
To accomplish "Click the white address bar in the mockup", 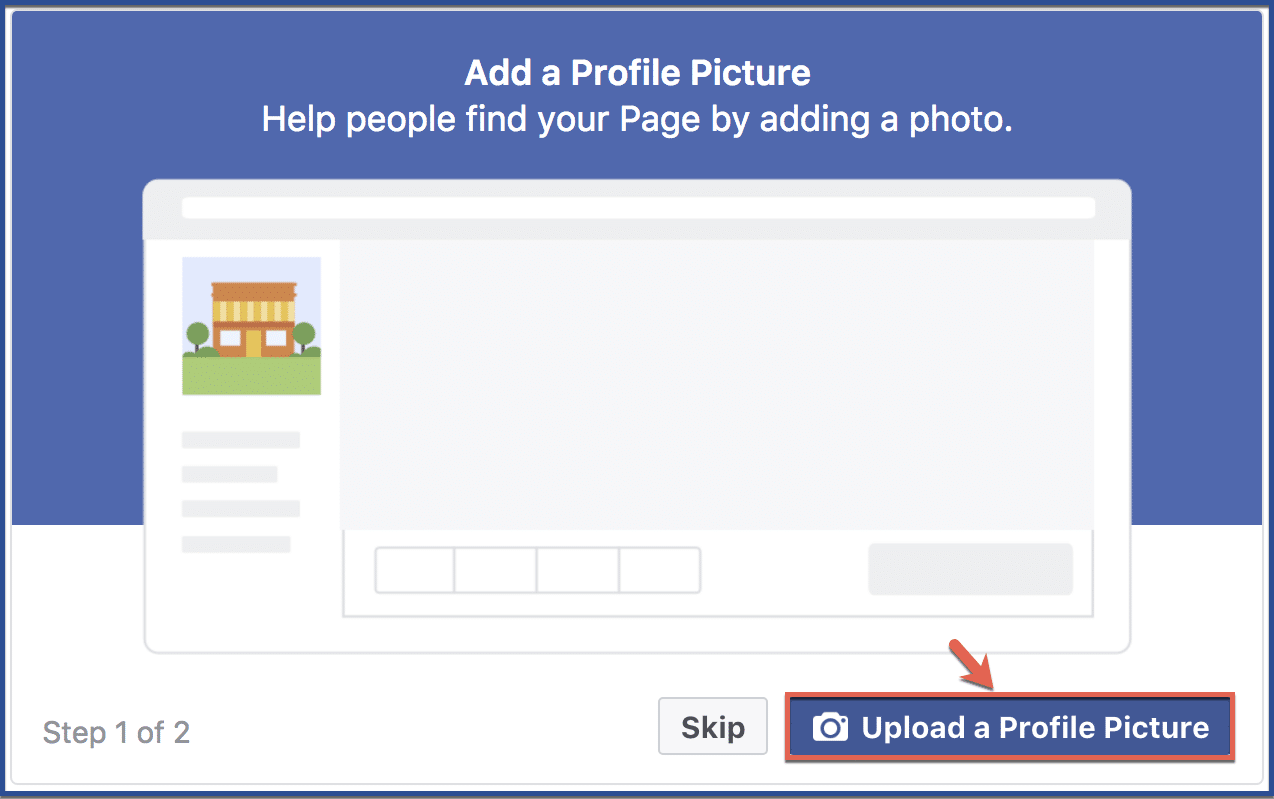I will click(638, 208).
